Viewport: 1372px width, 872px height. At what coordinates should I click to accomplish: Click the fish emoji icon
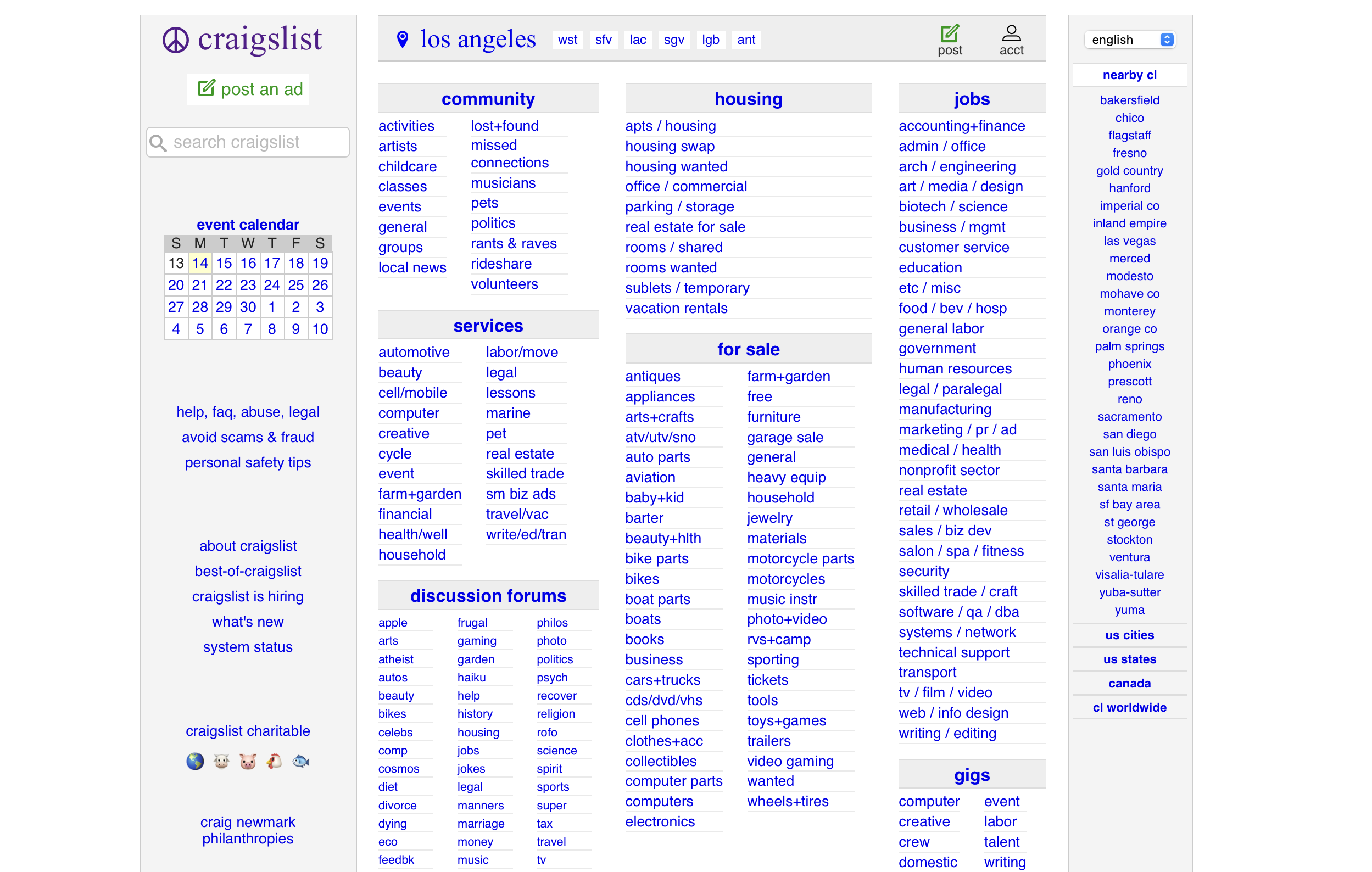pos(300,761)
